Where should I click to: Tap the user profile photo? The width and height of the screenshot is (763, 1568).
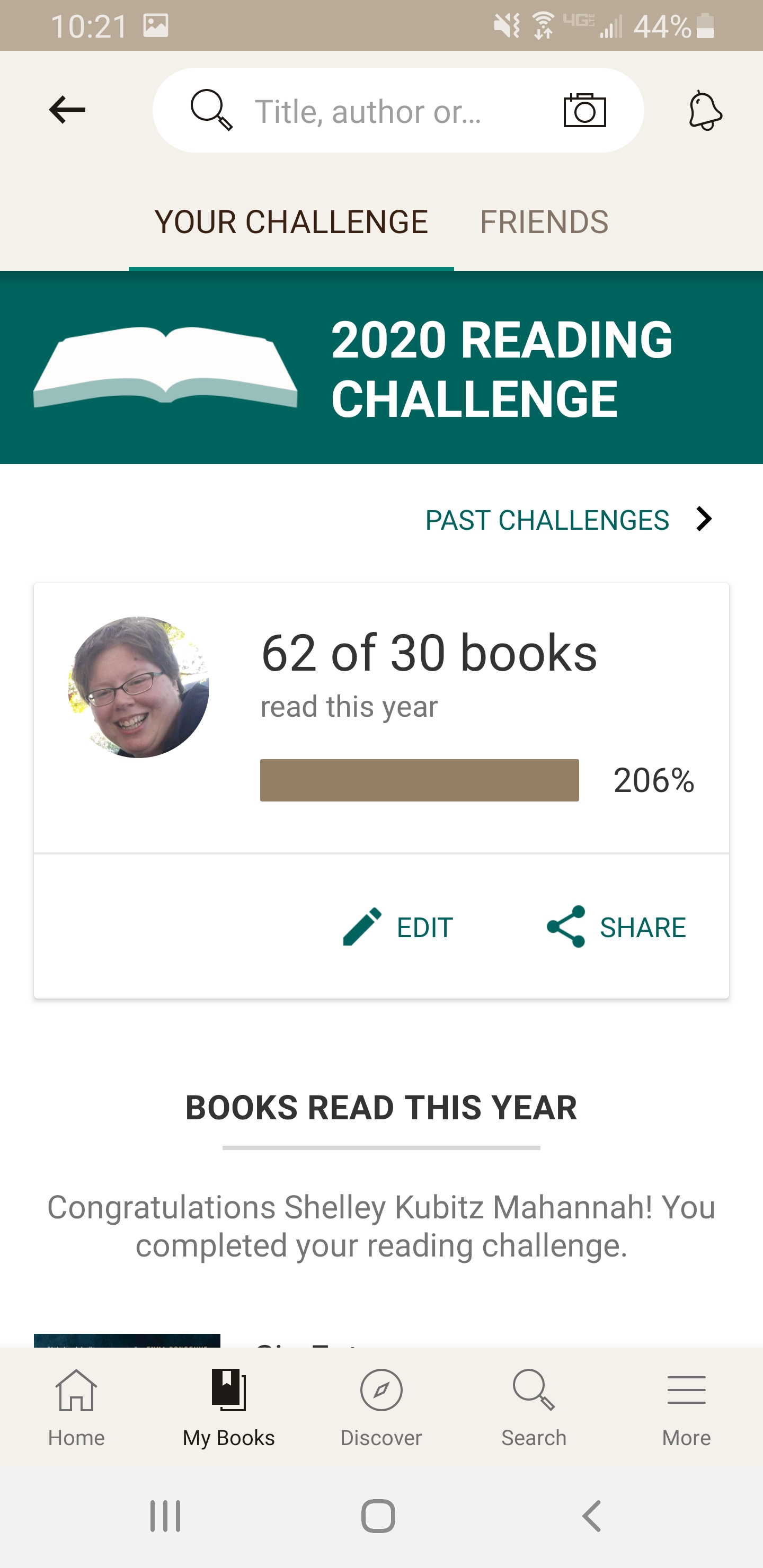[x=138, y=687]
